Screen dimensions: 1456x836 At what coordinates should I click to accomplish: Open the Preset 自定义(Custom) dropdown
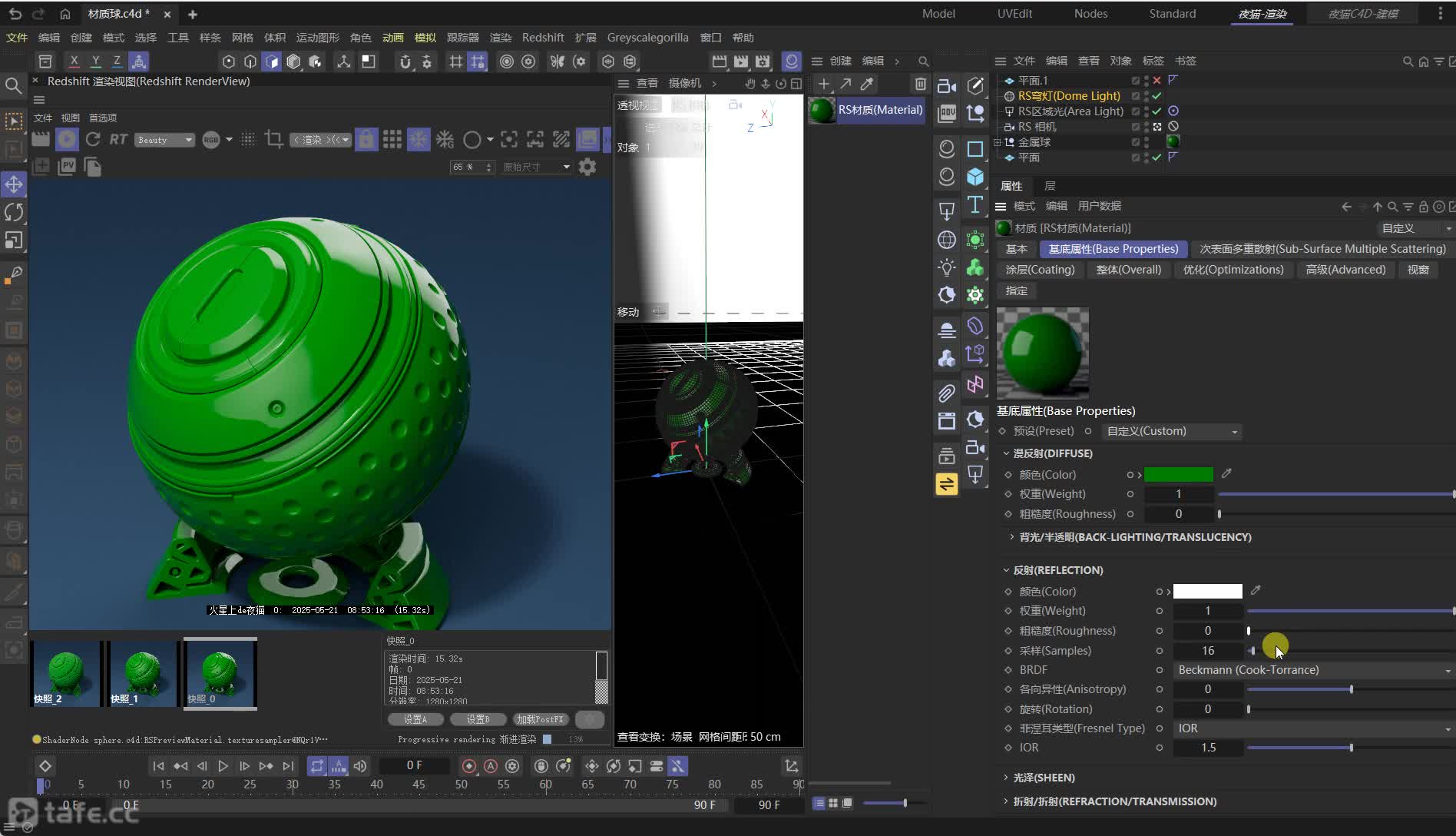tap(1171, 431)
